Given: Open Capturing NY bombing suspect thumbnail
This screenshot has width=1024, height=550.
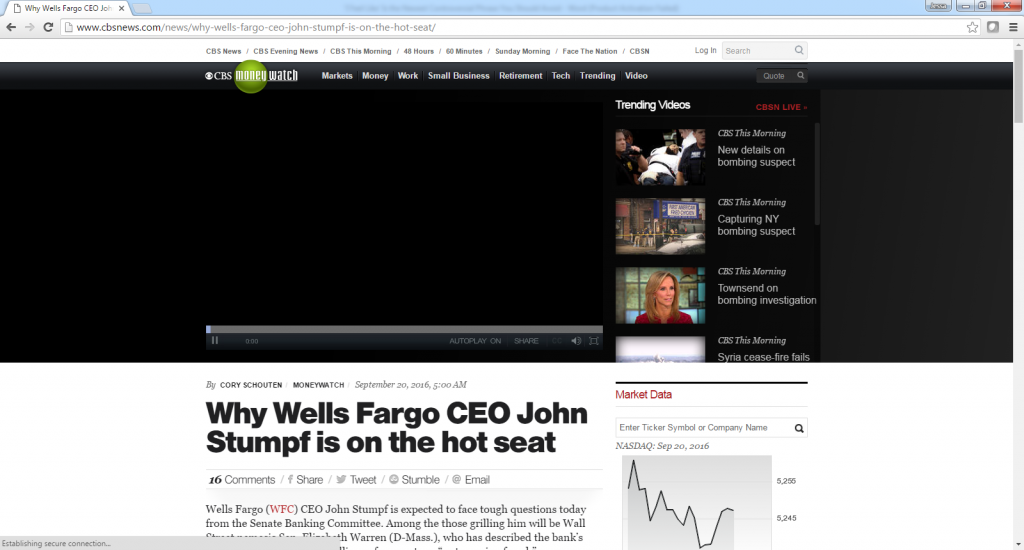Looking at the screenshot, I should pos(660,226).
